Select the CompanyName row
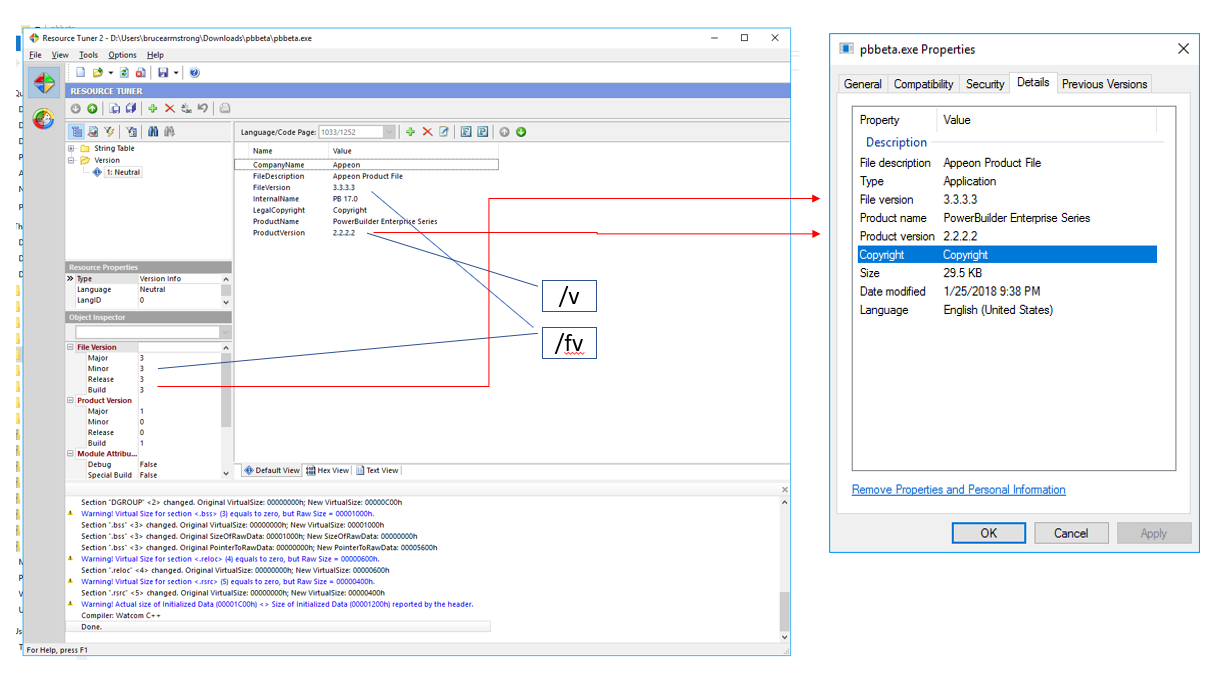 (x=366, y=164)
